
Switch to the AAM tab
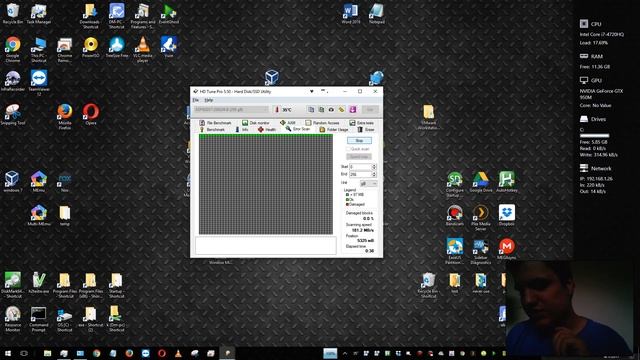[x=288, y=123]
